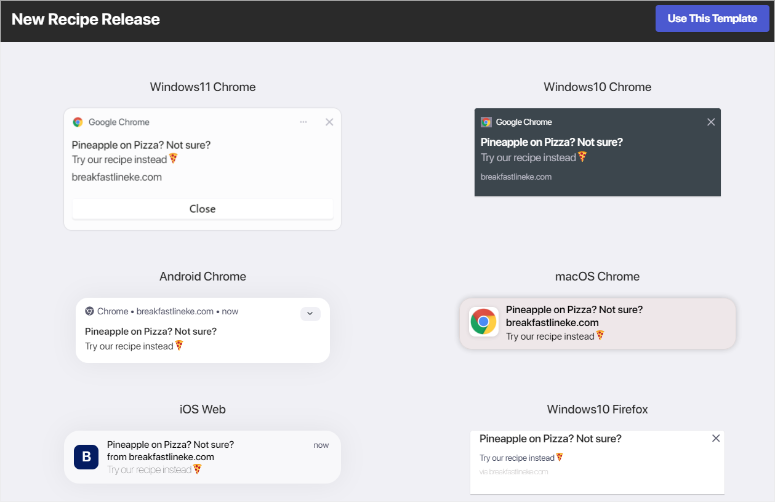Click the large Chrome logo in macOS notification
Screen dimensions: 775x502
tap(483, 322)
